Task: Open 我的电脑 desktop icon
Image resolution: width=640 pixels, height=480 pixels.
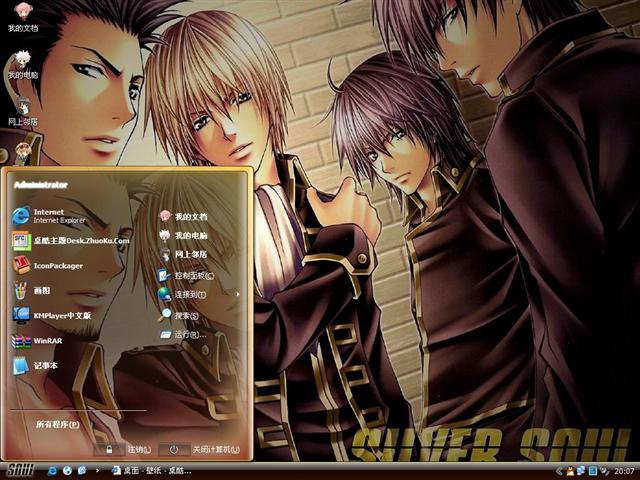Action: pos(23,64)
